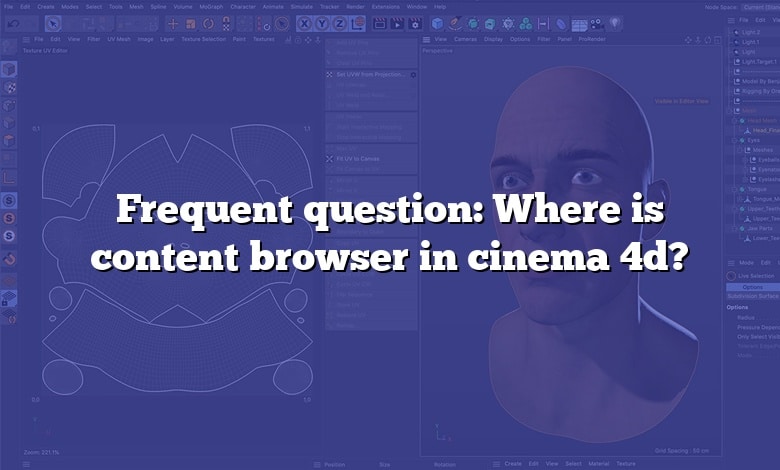The height and width of the screenshot is (470, 780).
Task: Click Render to Picture Viewer icon
Action: click(397, 23)
